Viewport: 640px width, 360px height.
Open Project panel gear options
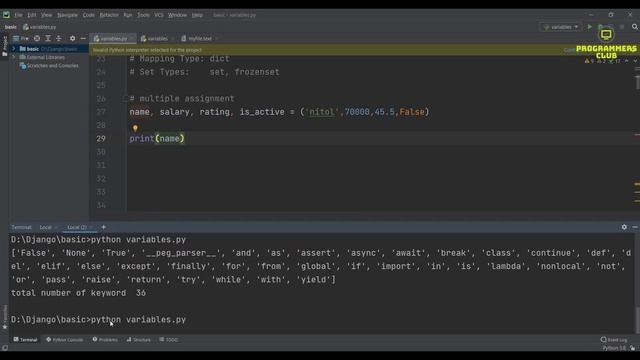click(72, 38)
